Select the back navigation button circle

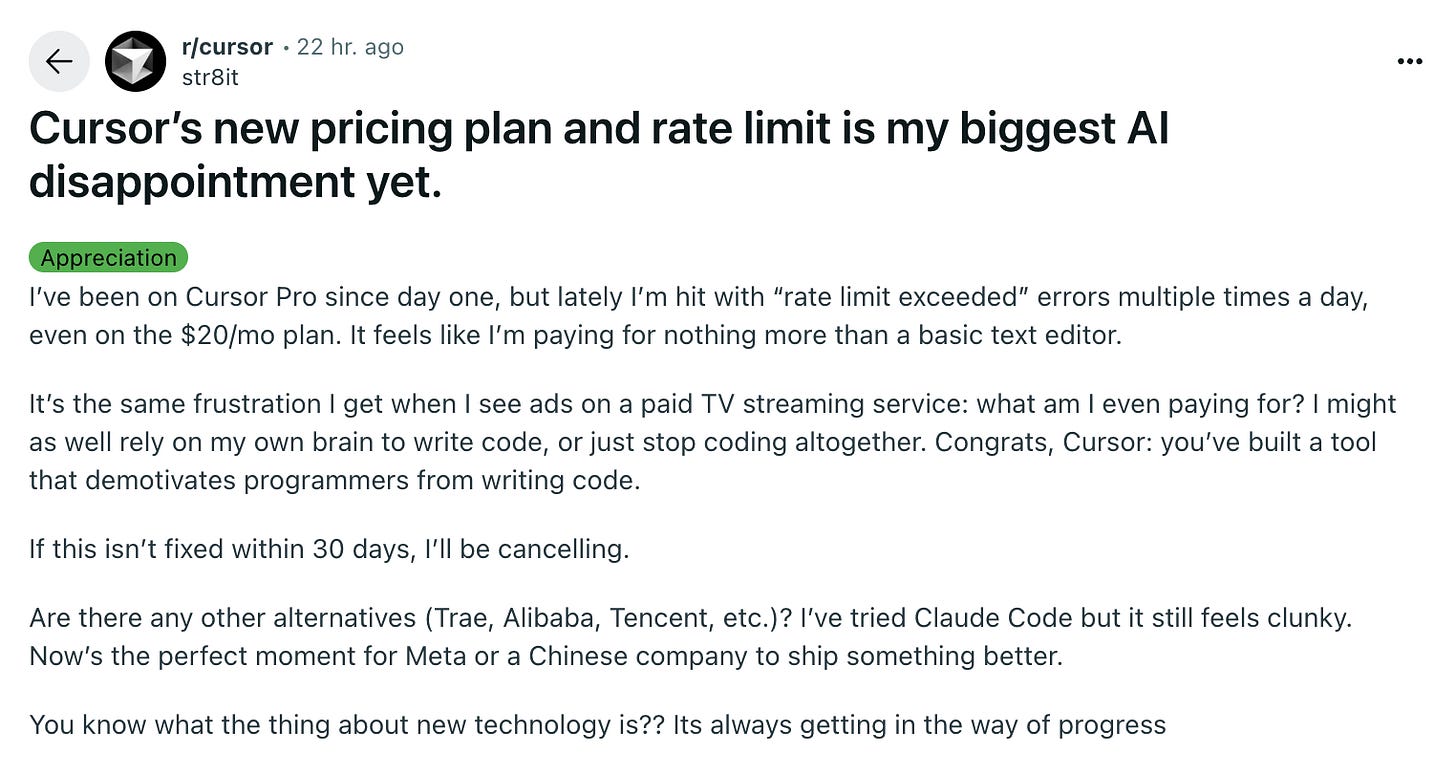[58, 61]
